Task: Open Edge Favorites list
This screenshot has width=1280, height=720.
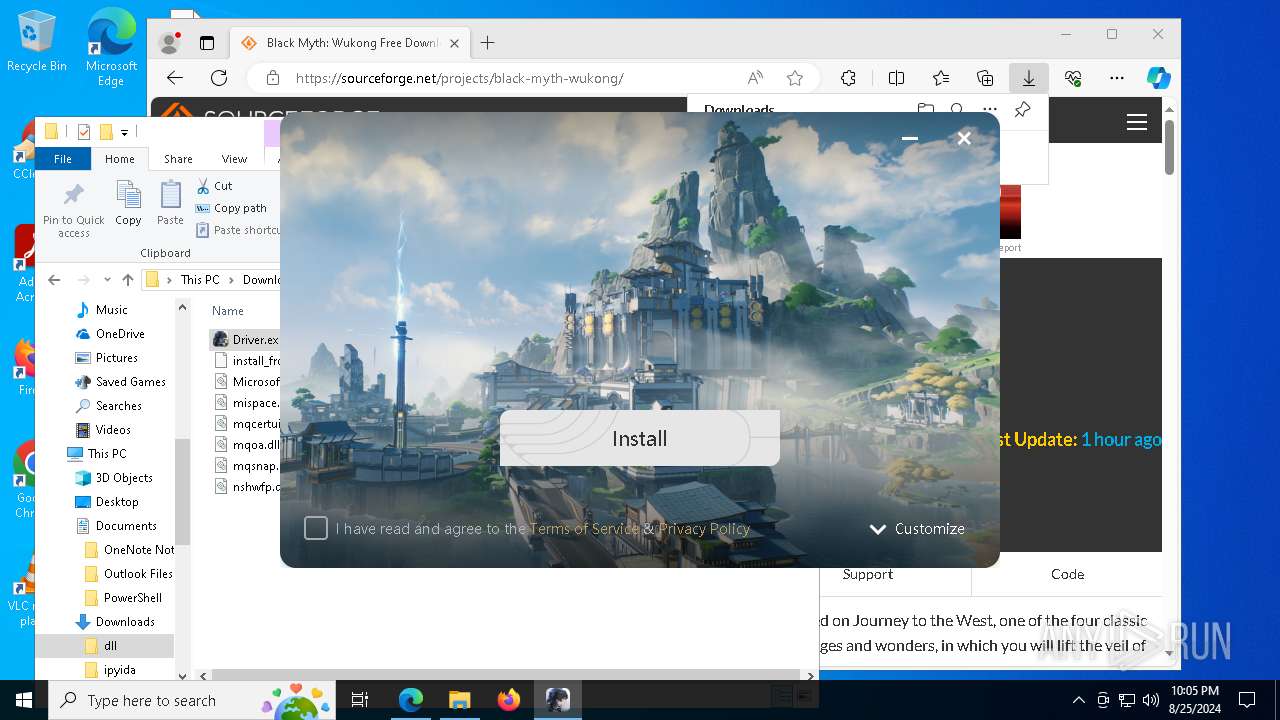Action: pyautogui.click(x=941, y=78)
